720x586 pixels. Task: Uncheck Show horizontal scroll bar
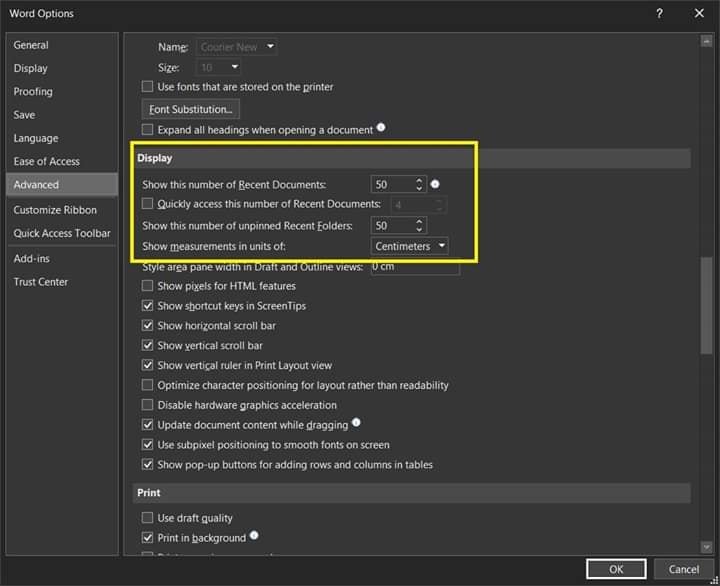click(x=147, y=325)
